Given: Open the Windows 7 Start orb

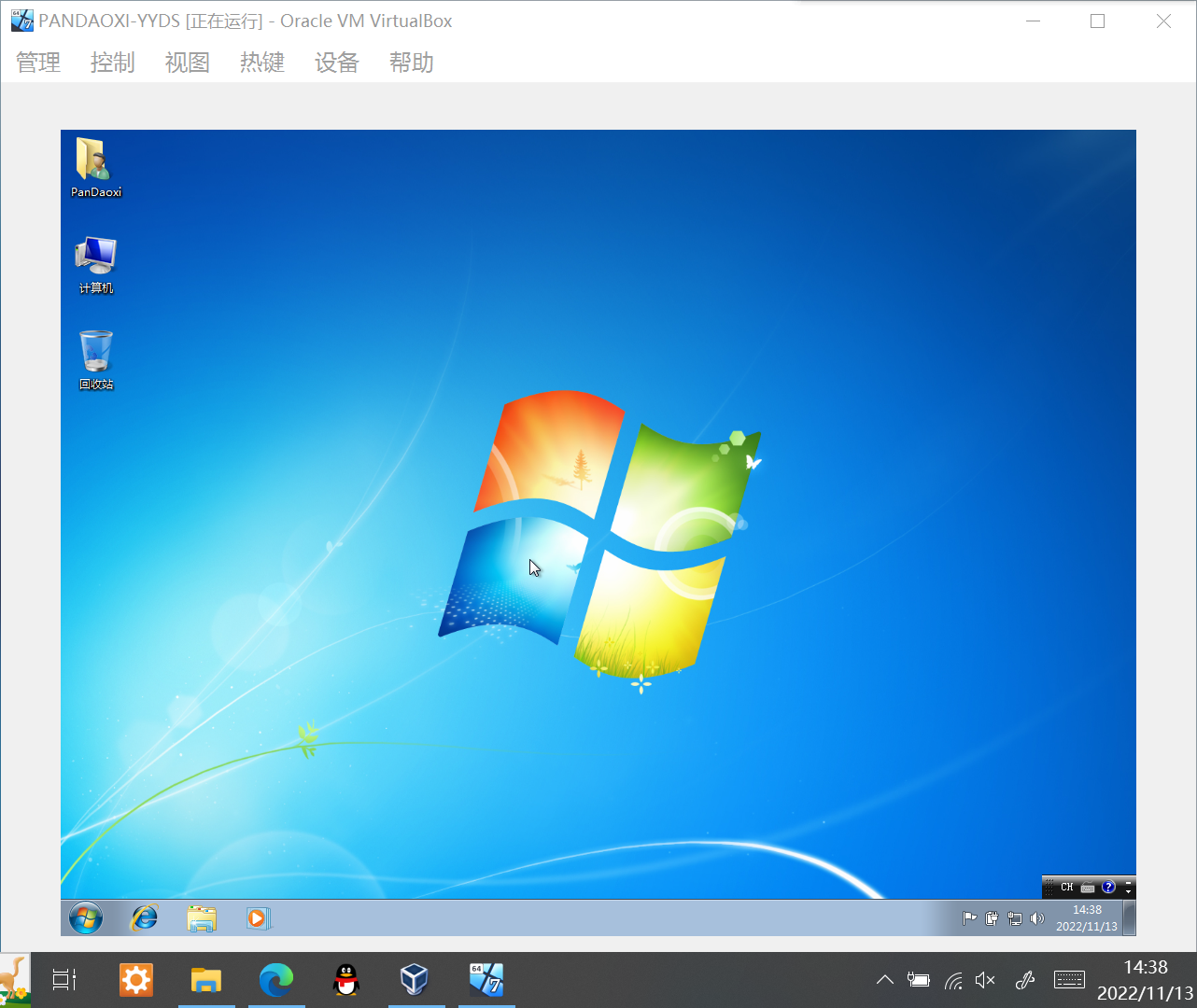Looking at the screenshot, I should click(x=86, y=918).
